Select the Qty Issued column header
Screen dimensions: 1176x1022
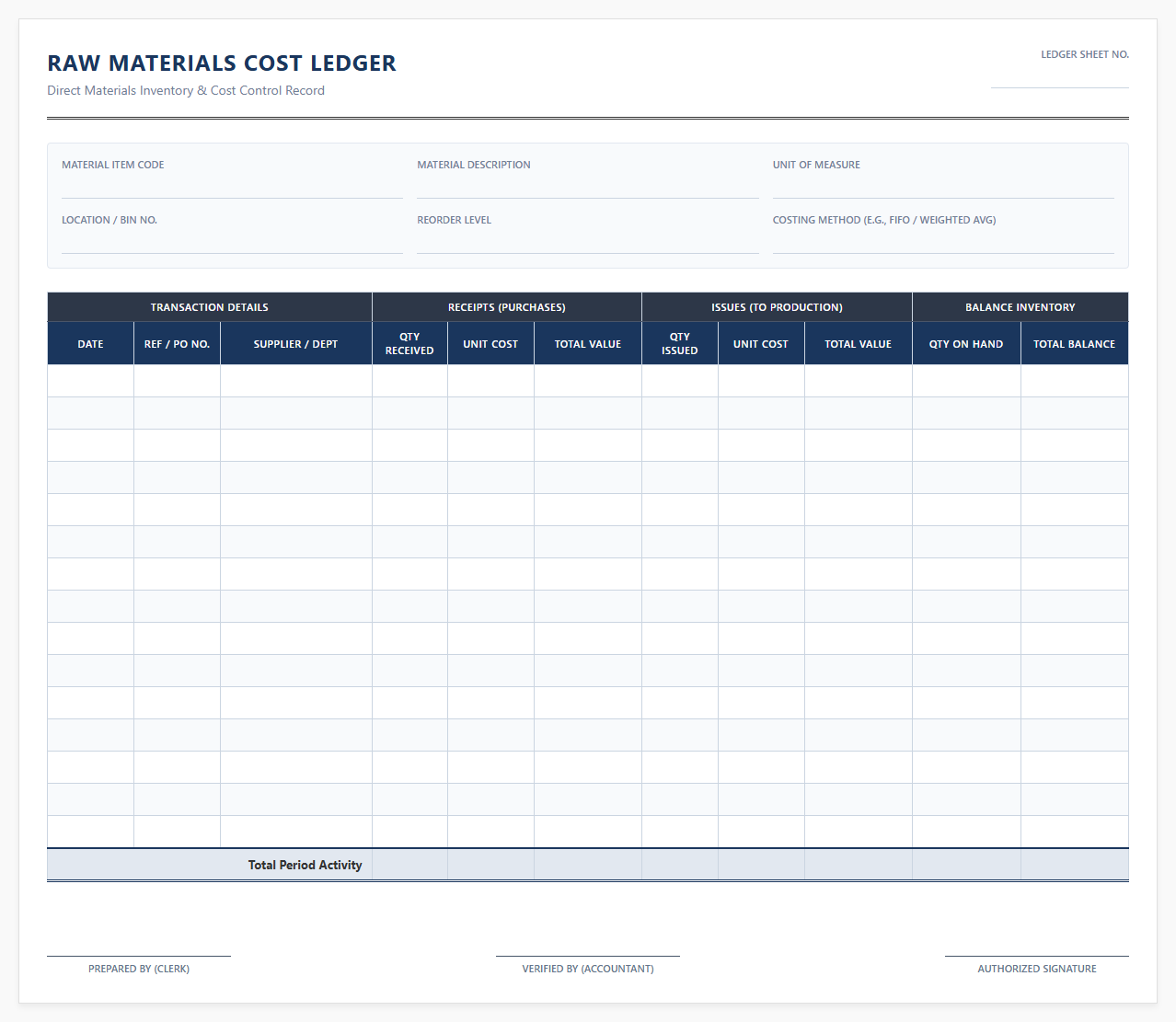[x=680, y=344]
